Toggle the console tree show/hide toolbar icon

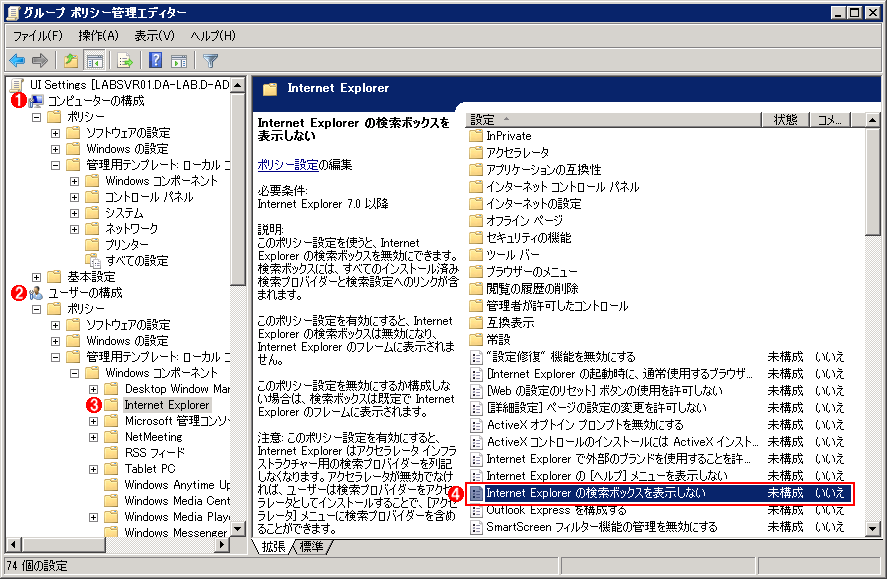(x=94, y=60)
